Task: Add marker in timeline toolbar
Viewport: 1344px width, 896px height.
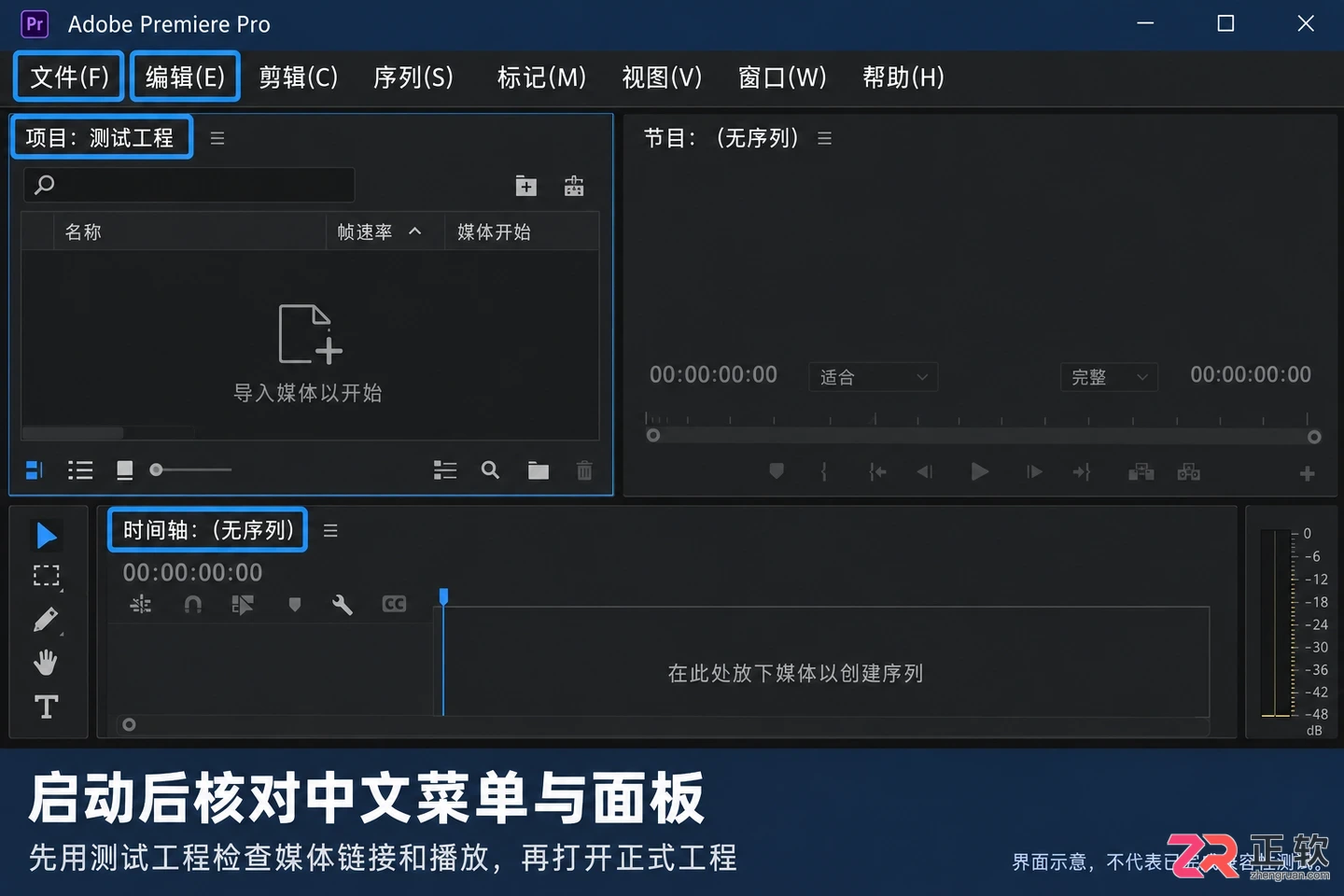Action: (x=295, y=605)
